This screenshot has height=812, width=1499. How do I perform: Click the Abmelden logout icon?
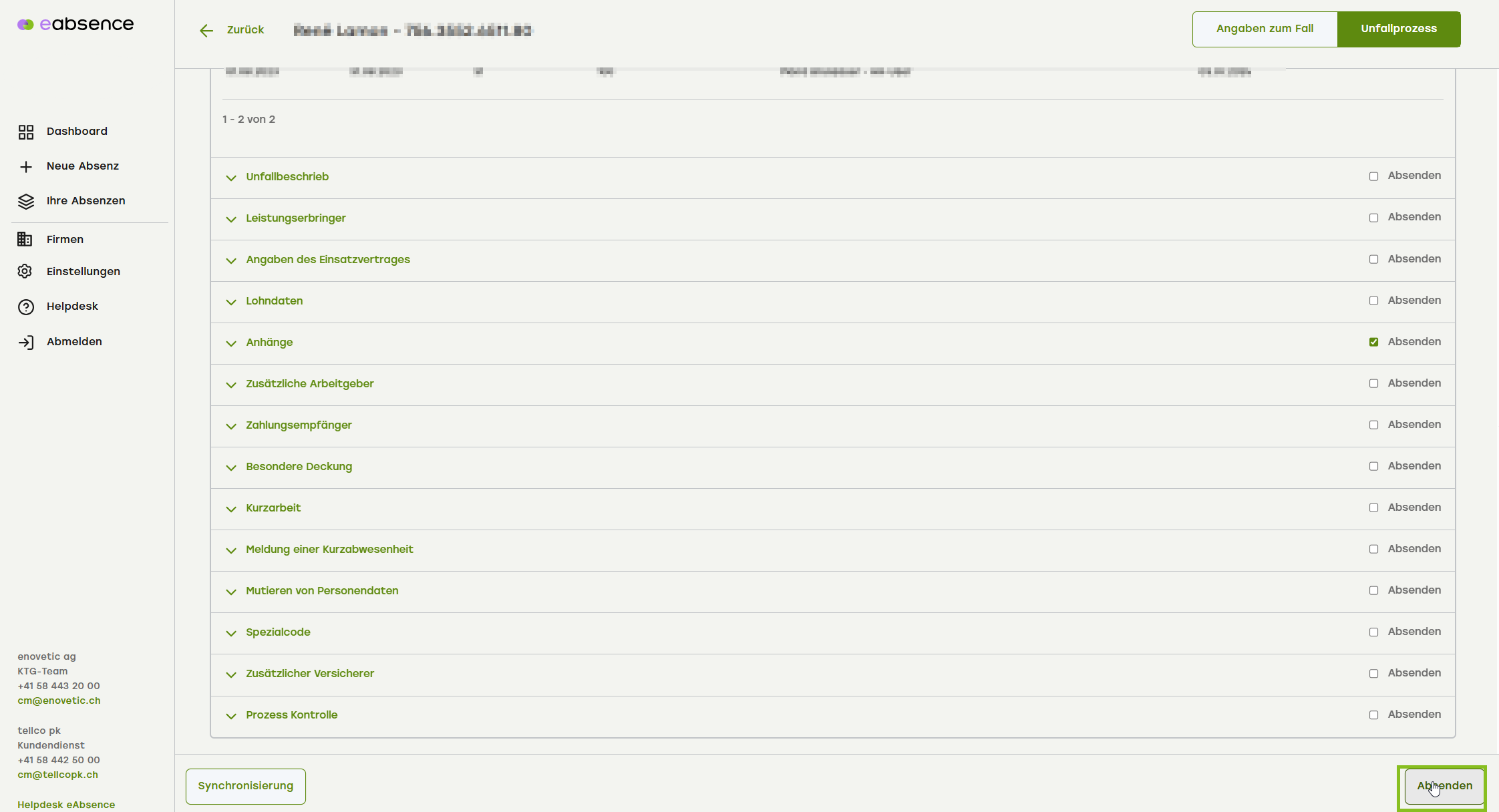click(26, 343)
